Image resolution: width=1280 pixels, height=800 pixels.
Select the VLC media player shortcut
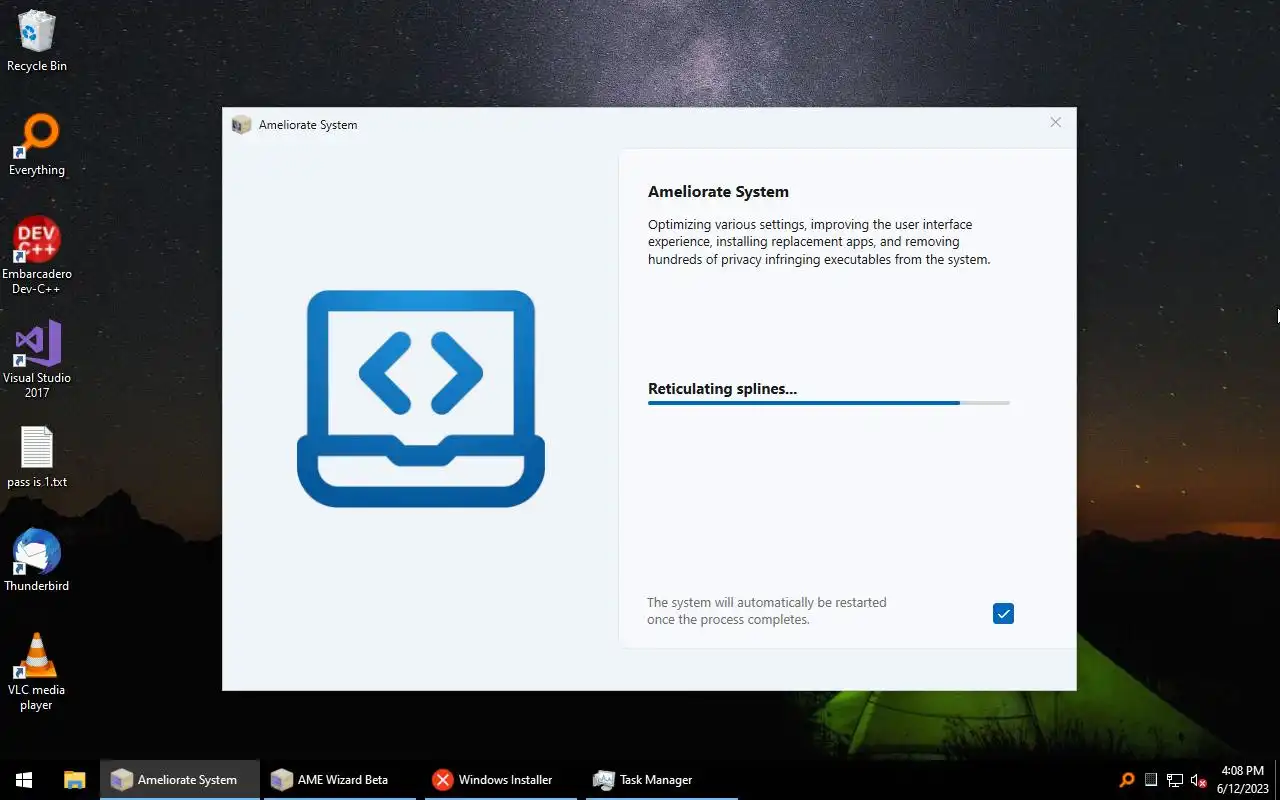tap(37, 672)
